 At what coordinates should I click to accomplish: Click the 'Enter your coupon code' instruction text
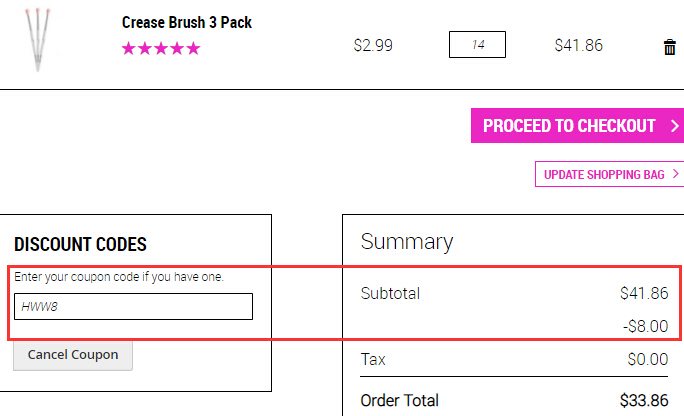119,277
